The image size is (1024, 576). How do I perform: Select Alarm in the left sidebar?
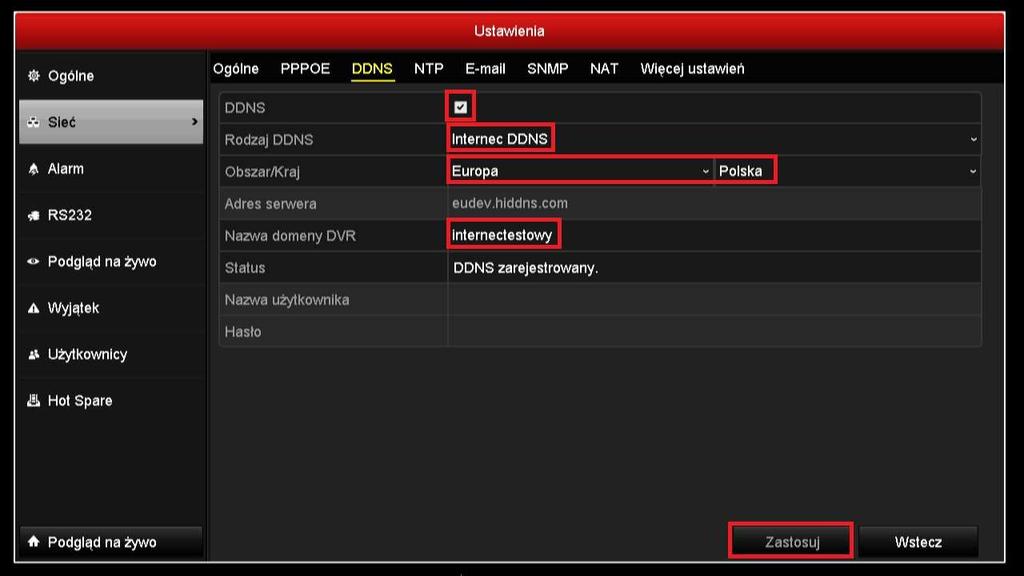click(x=111, y=169)
